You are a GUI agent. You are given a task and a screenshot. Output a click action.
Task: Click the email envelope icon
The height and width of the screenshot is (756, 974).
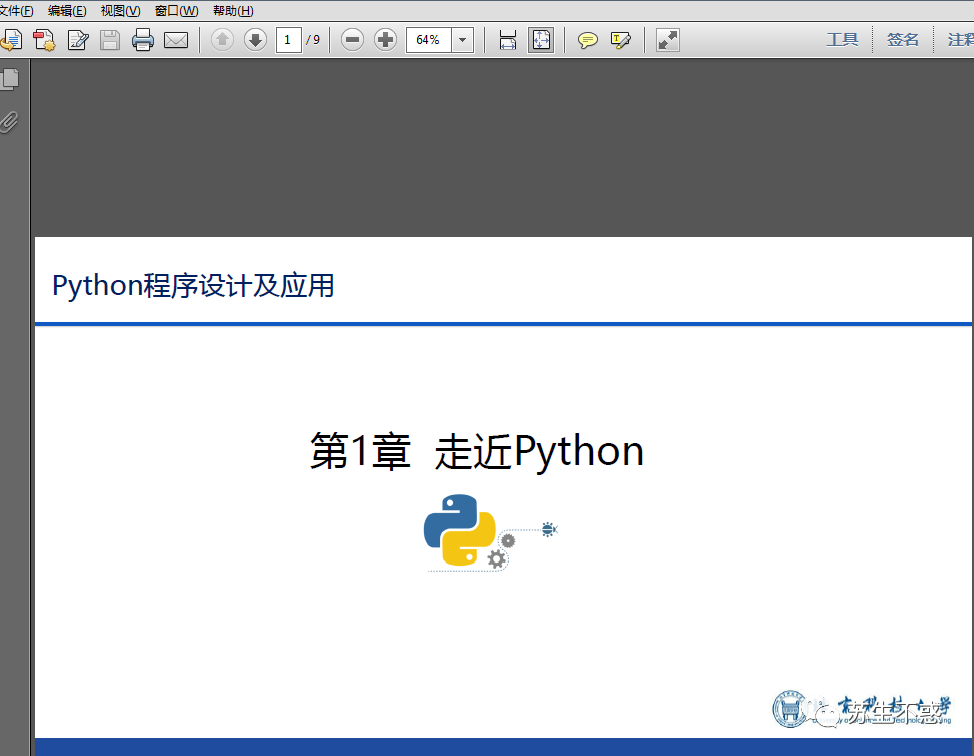(x=176, y=40)
